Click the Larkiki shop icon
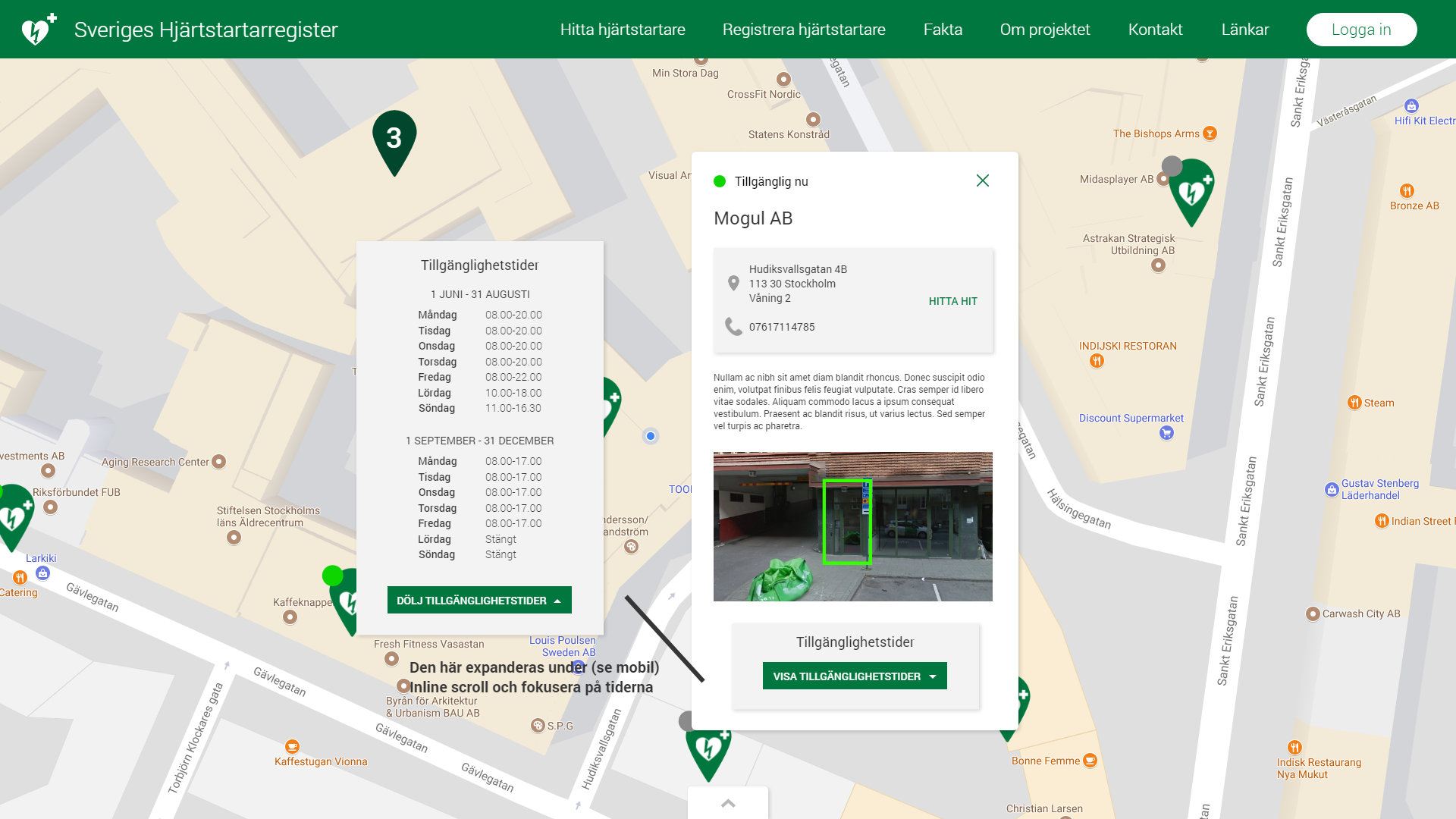This screenshot has width=1456, height=819. coord(42,573)
